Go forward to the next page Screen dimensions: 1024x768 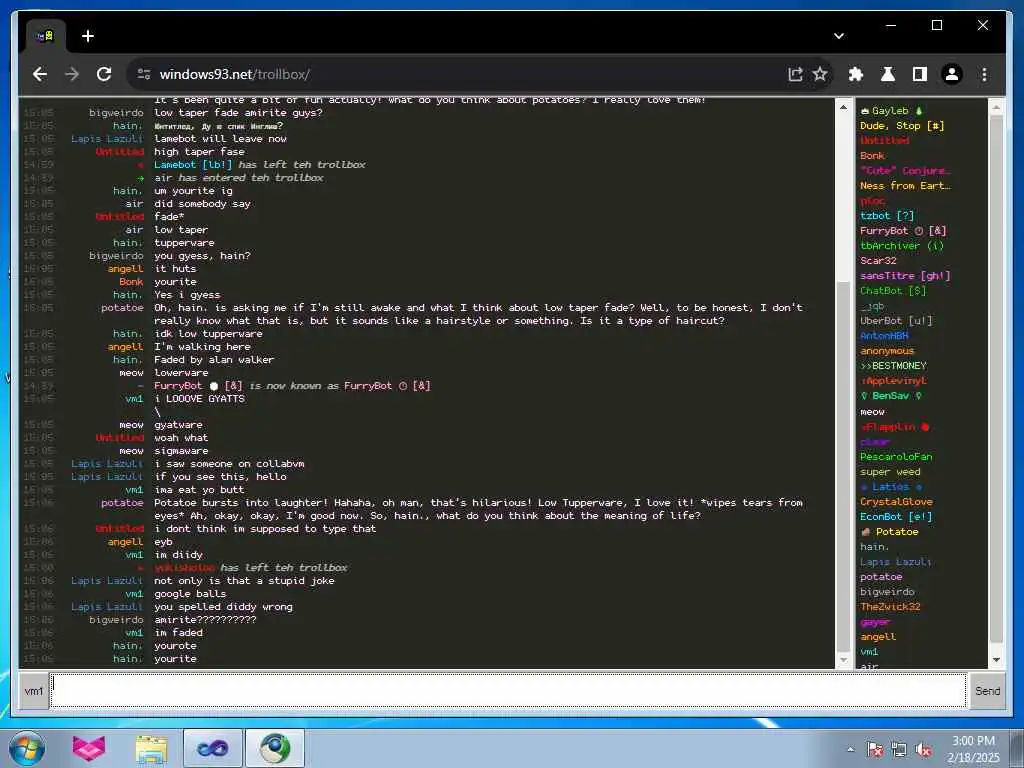pos(72,74)
